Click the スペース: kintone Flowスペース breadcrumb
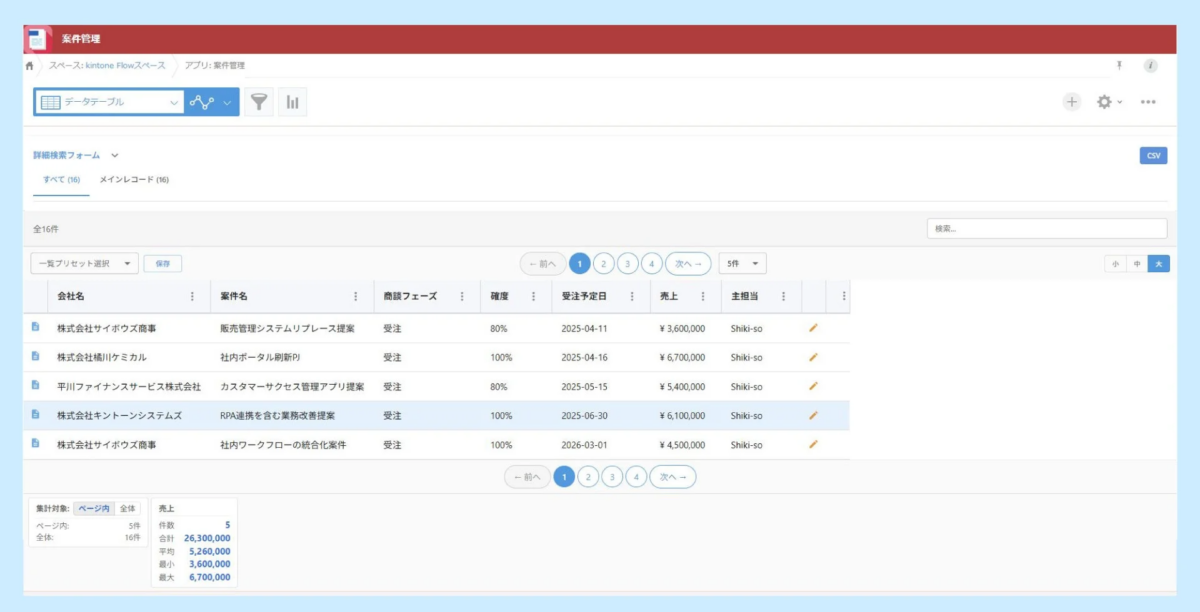This screenshot has height=612, width=1200. (107, 66)
